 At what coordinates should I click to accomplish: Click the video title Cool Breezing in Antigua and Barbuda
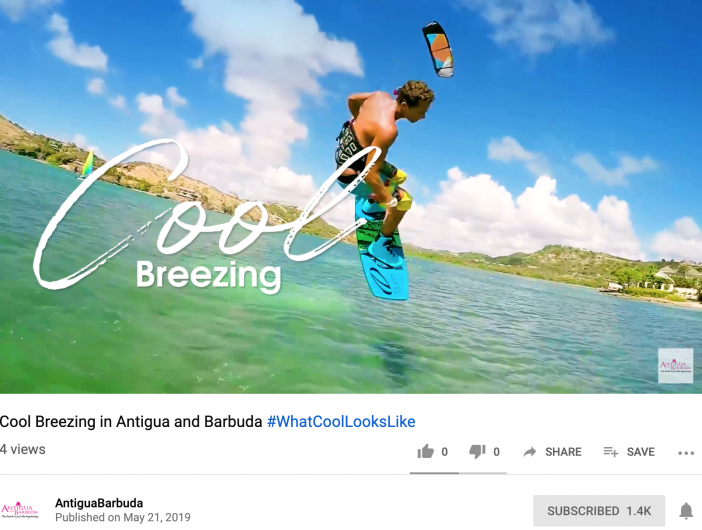[x=131, y=422]
